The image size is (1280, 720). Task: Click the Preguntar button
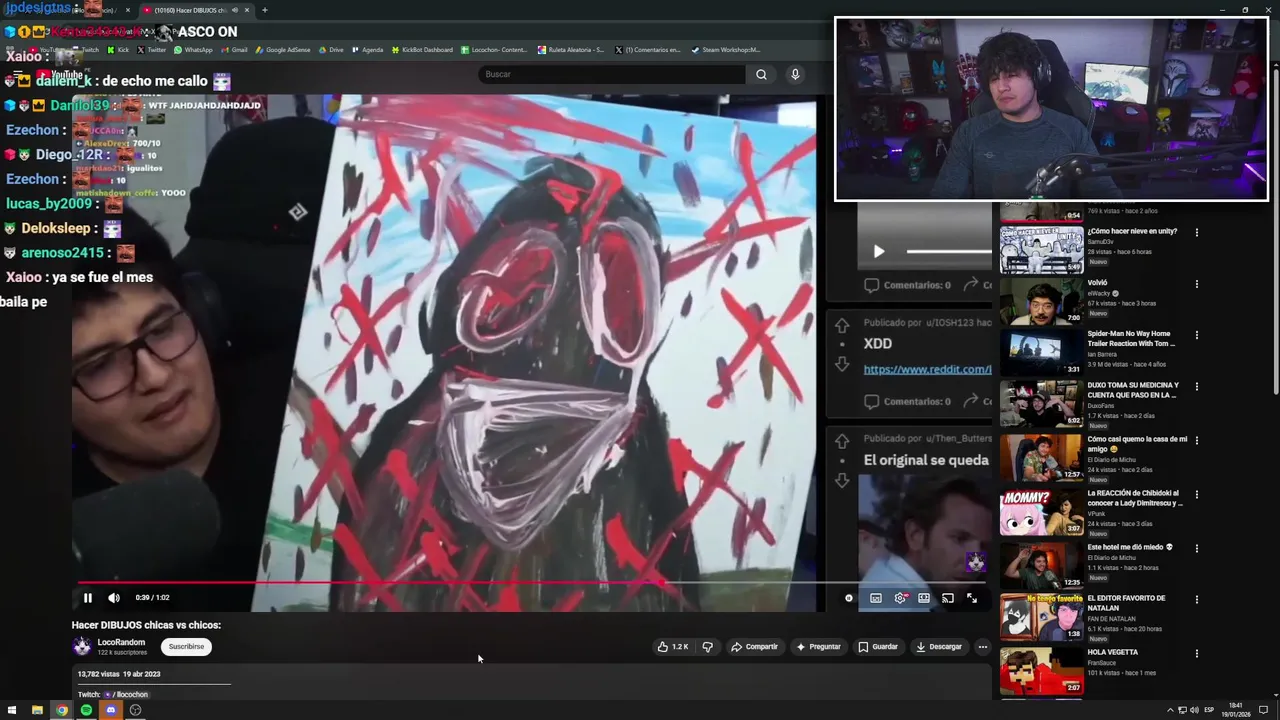click(x=818, y=647)
